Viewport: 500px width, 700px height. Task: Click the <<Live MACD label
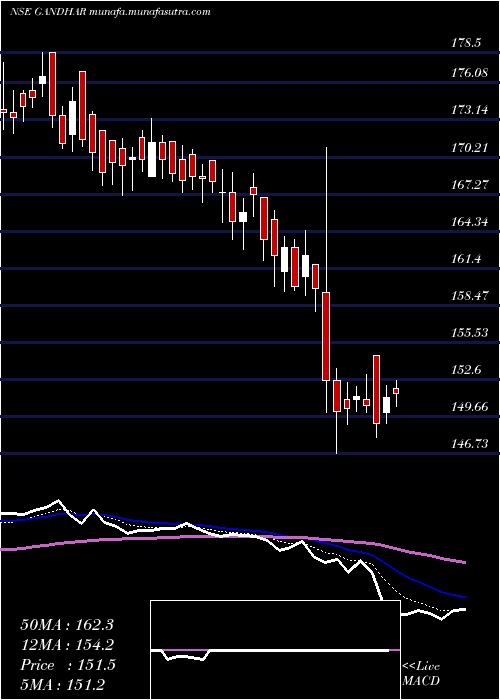tap(421, 674)
